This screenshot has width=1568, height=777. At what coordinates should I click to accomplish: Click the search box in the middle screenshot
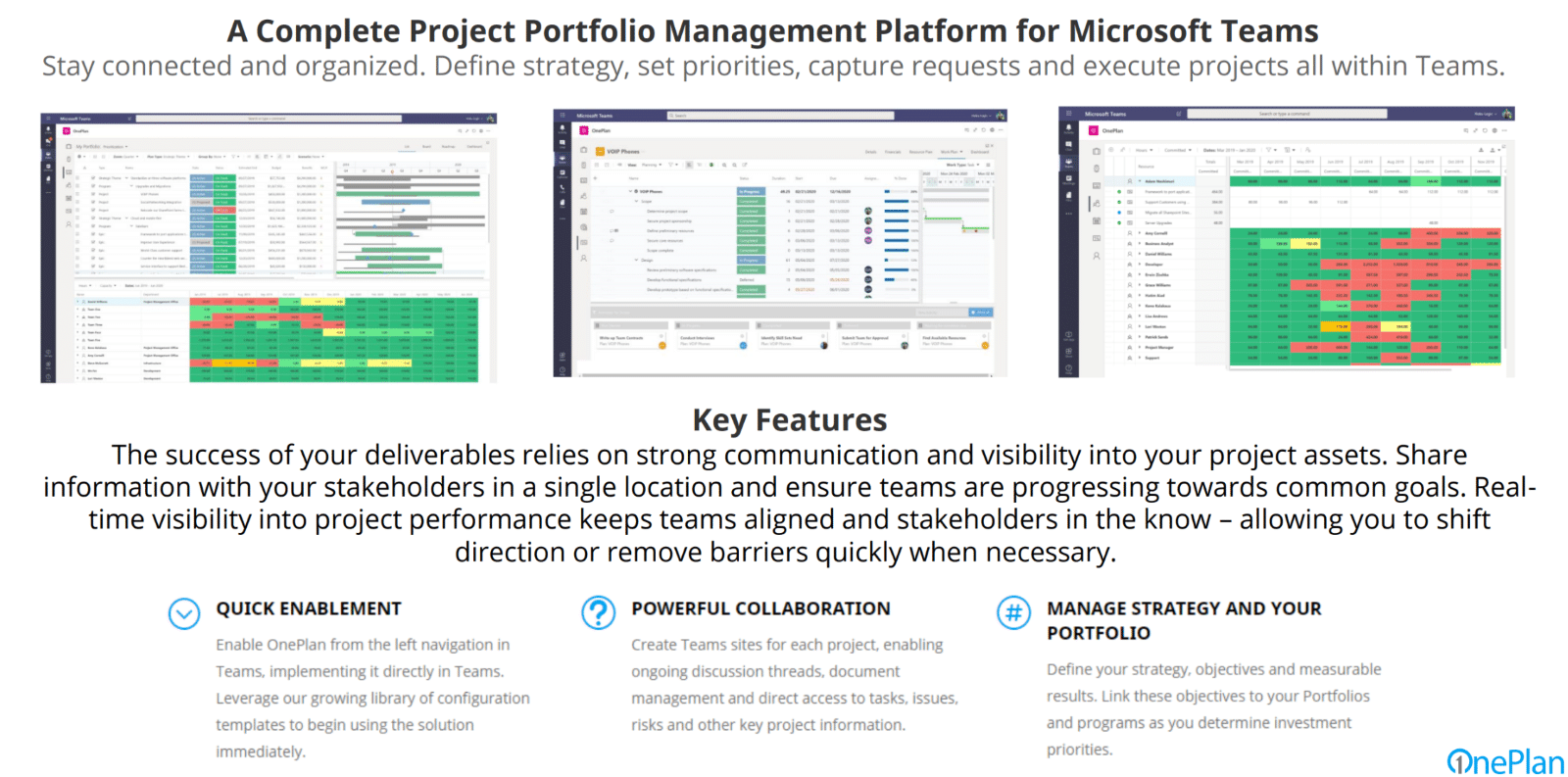coord(780,116)
